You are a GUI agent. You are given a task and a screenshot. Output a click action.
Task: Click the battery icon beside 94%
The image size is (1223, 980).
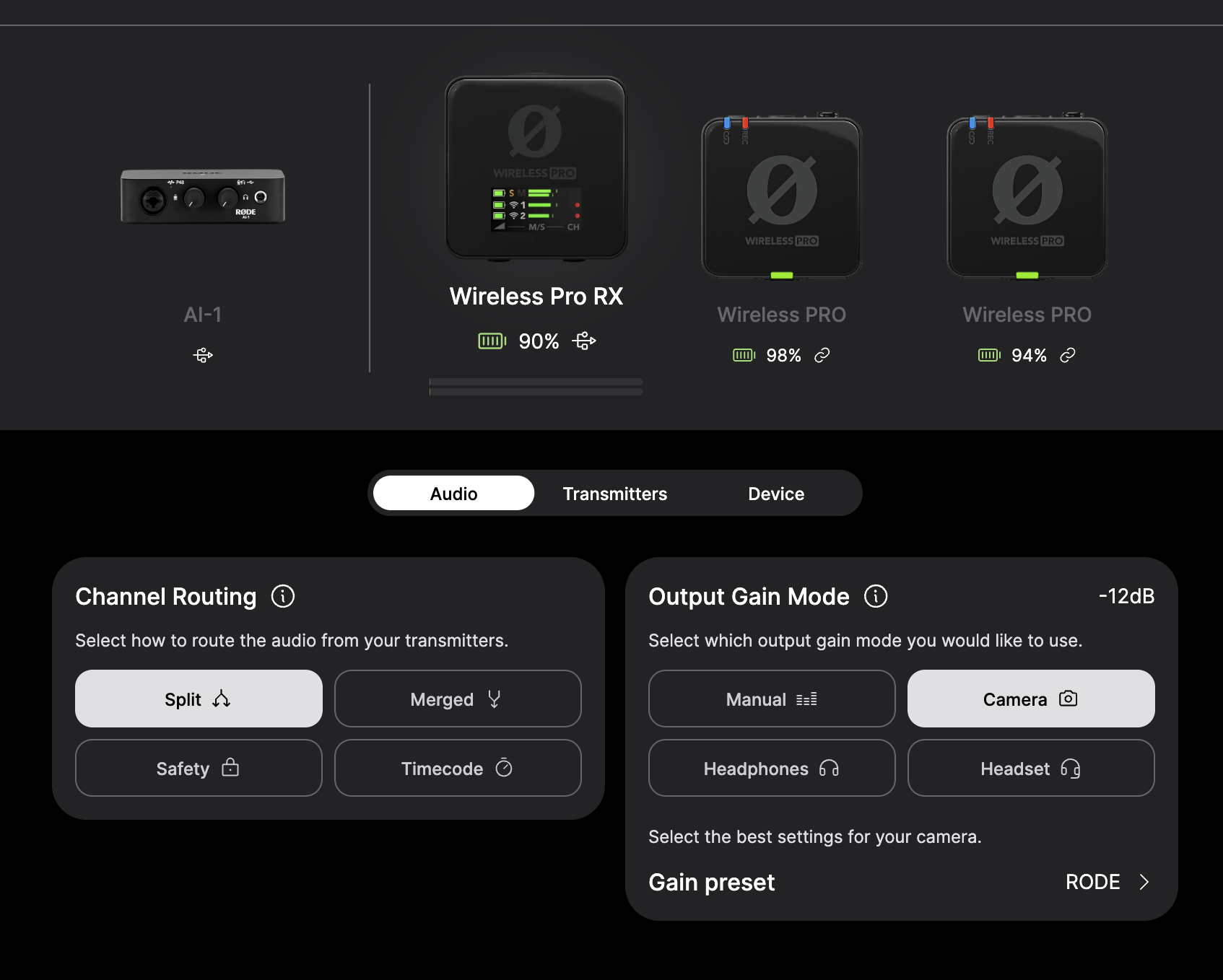pos(989,355)
